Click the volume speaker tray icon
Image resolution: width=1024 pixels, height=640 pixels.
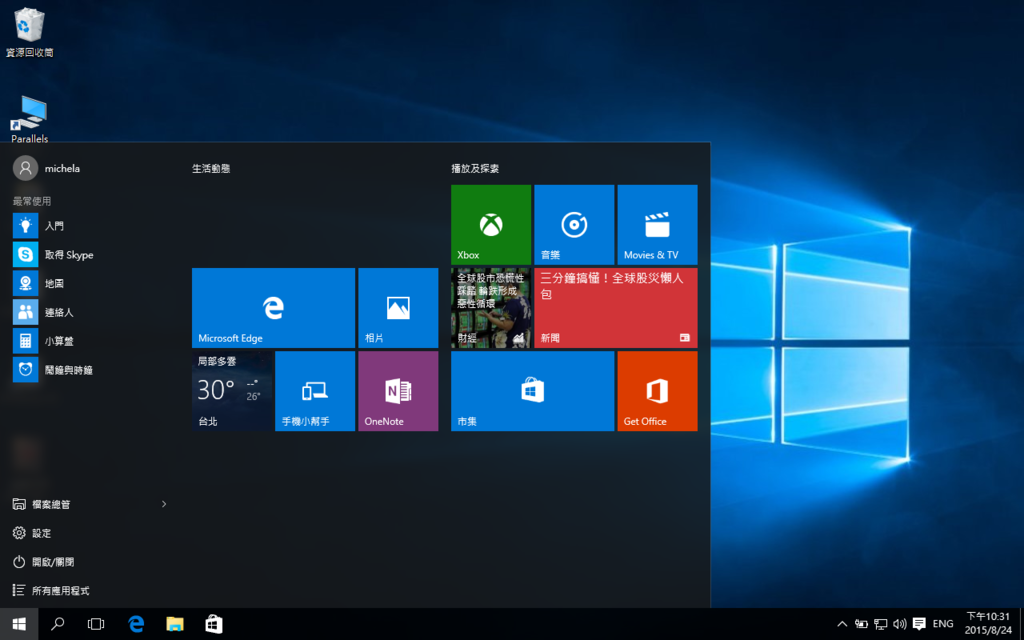[x=899, y=624]
